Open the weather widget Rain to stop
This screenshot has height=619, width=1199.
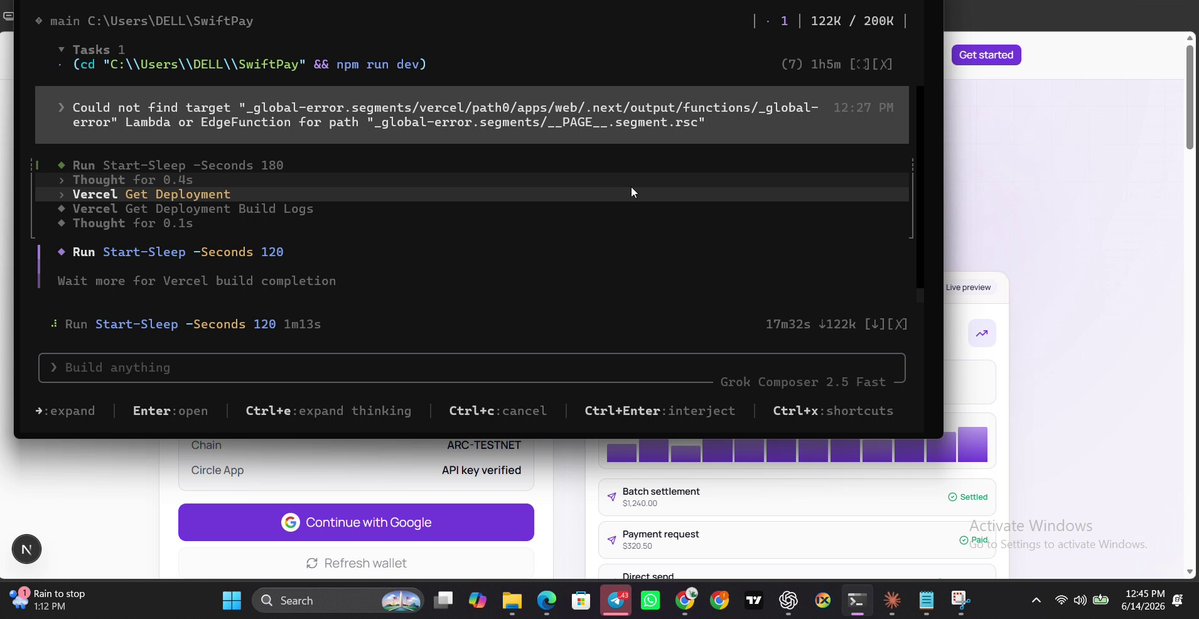pos(47,600)
